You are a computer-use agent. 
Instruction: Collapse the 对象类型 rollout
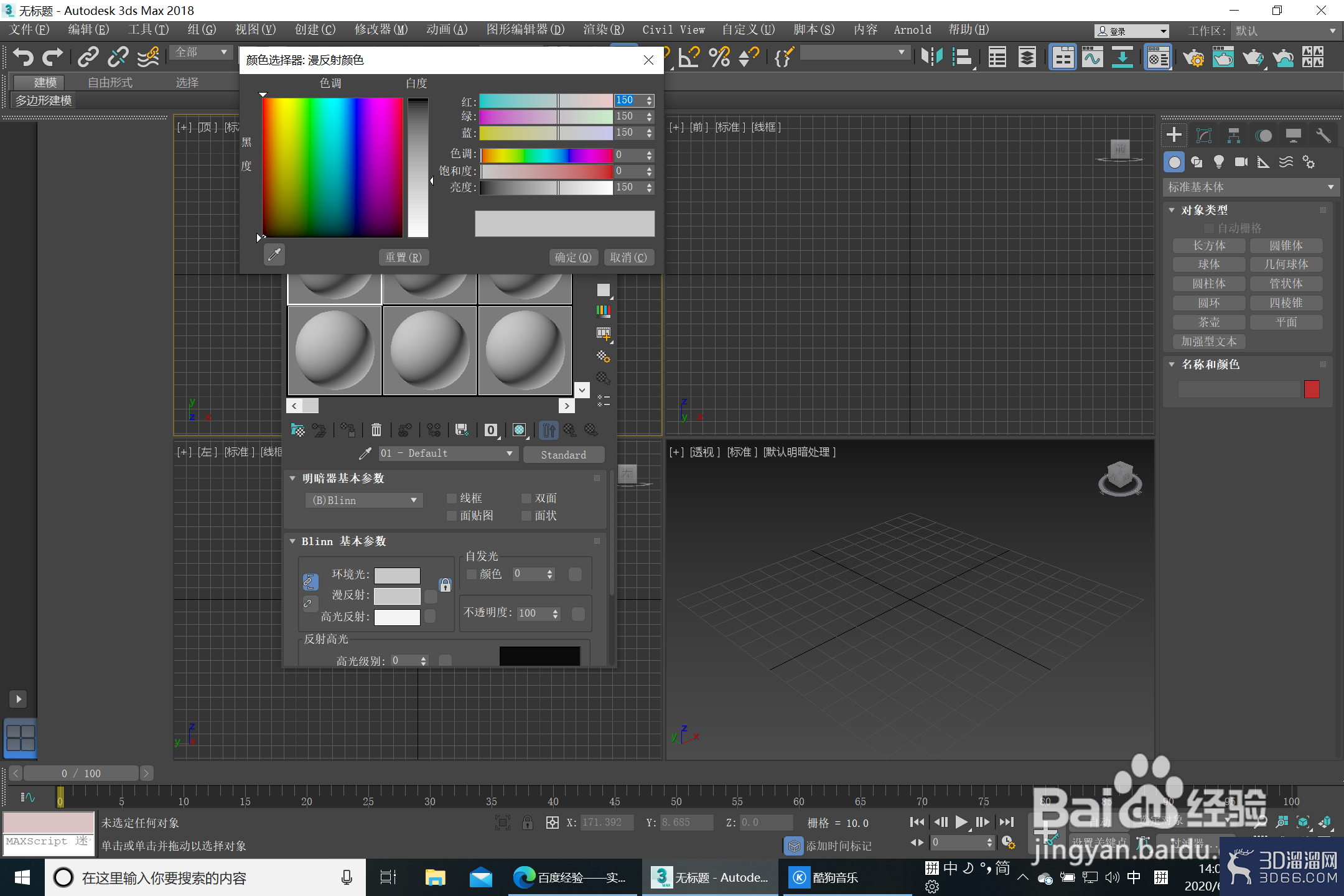click(1172, 210)
